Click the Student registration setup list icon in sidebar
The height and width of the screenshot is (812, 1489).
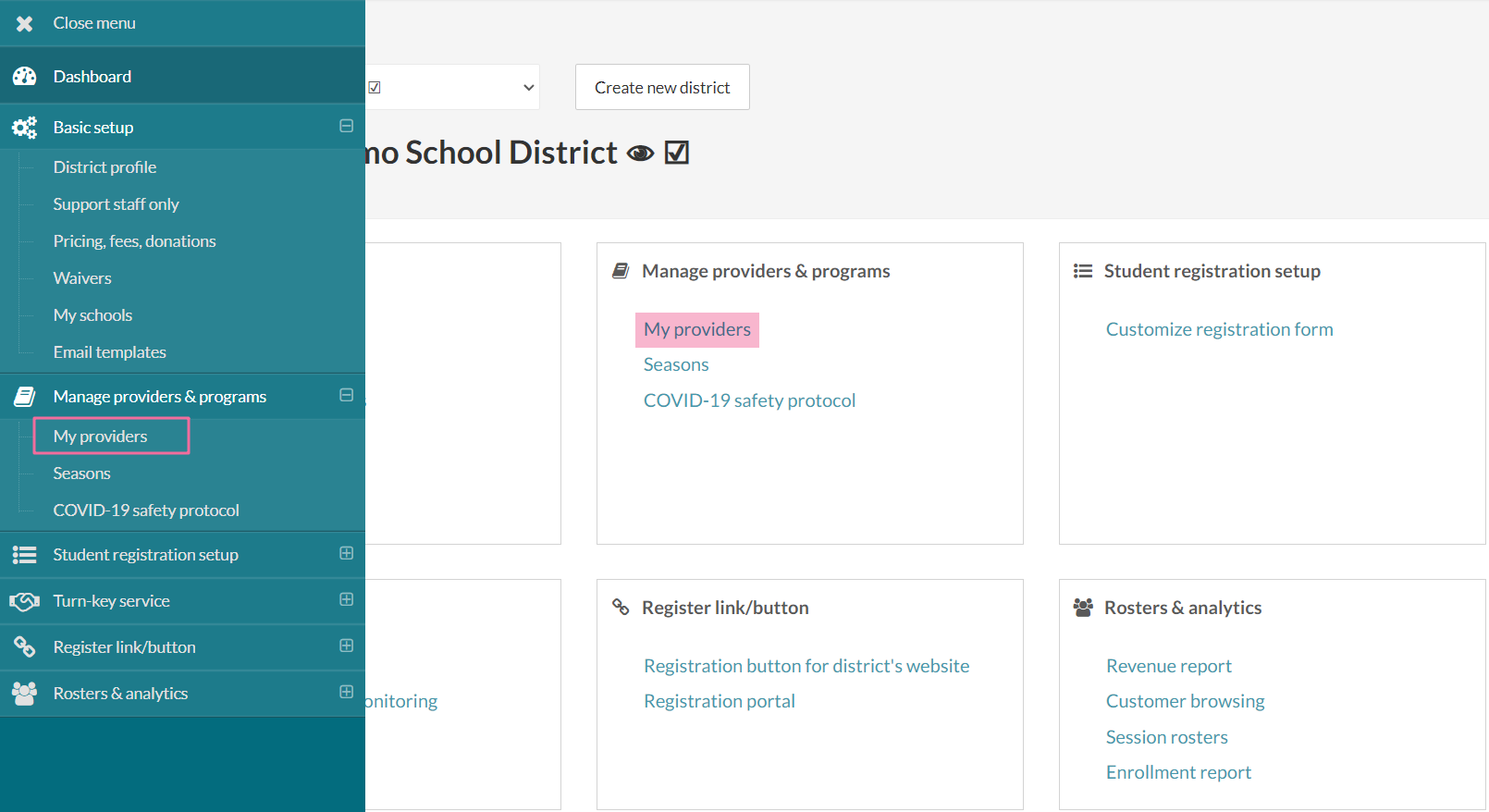pyautogui.click(x=25, y=555)
